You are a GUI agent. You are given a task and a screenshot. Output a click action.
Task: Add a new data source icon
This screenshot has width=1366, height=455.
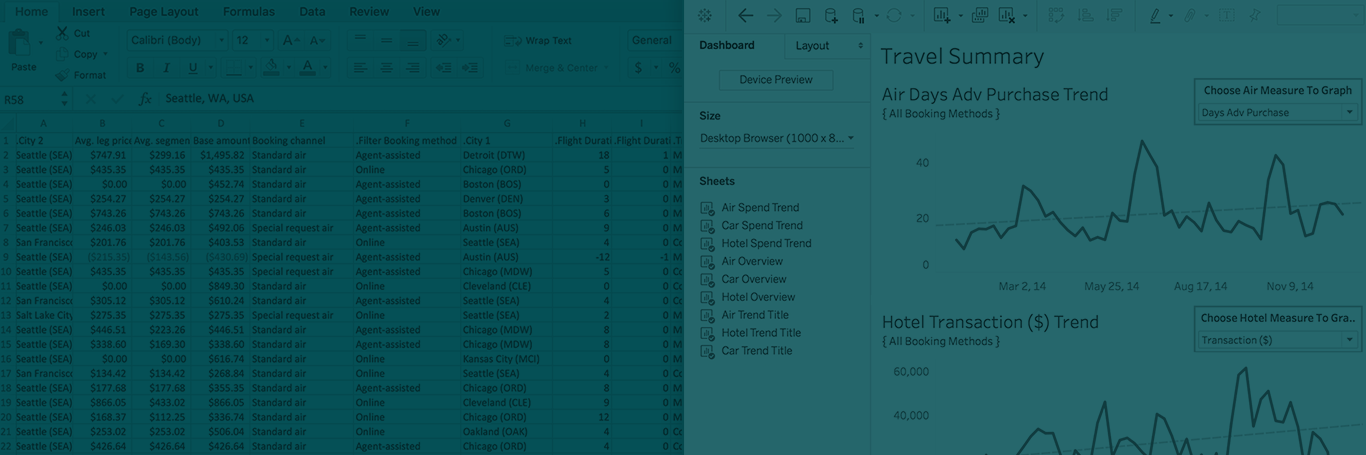pos(831,15)
